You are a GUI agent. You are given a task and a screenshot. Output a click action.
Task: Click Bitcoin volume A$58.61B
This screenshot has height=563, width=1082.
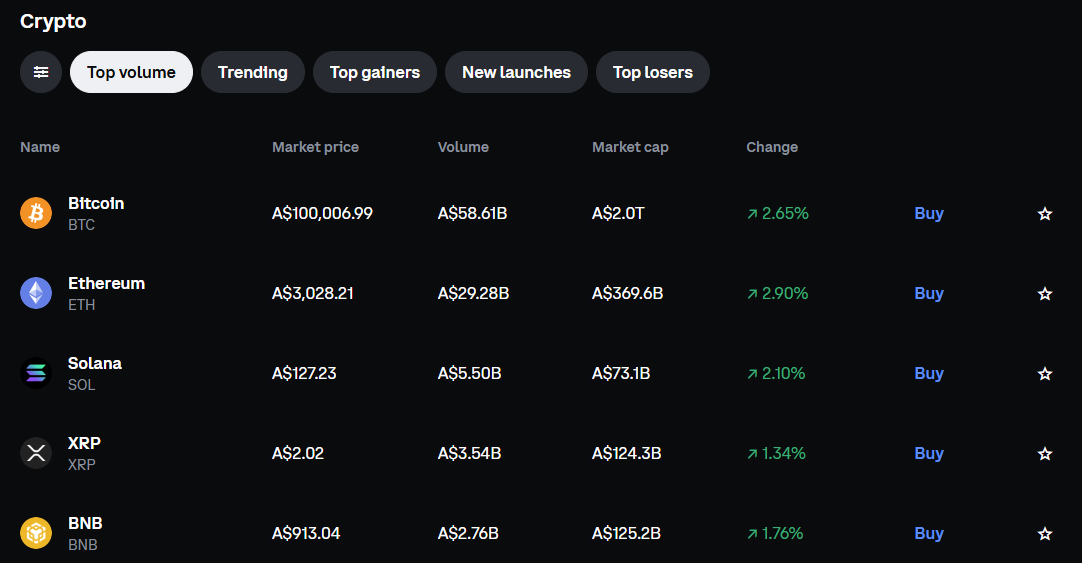[473, 213]
